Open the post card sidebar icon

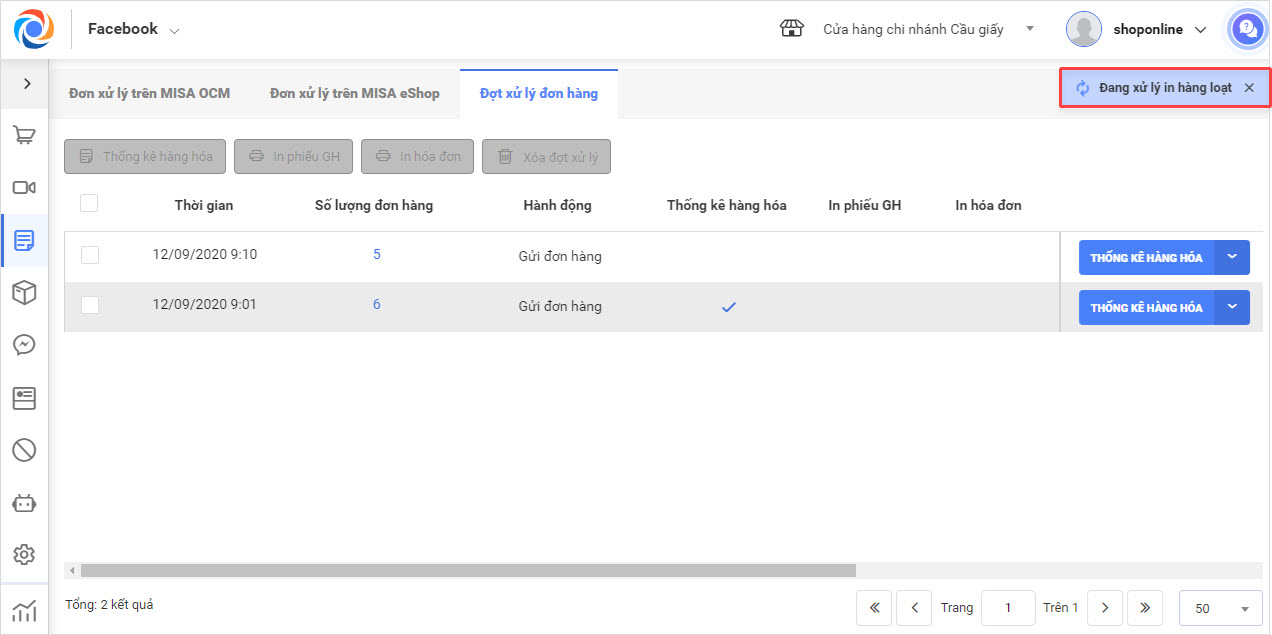(x=24, y=398)
